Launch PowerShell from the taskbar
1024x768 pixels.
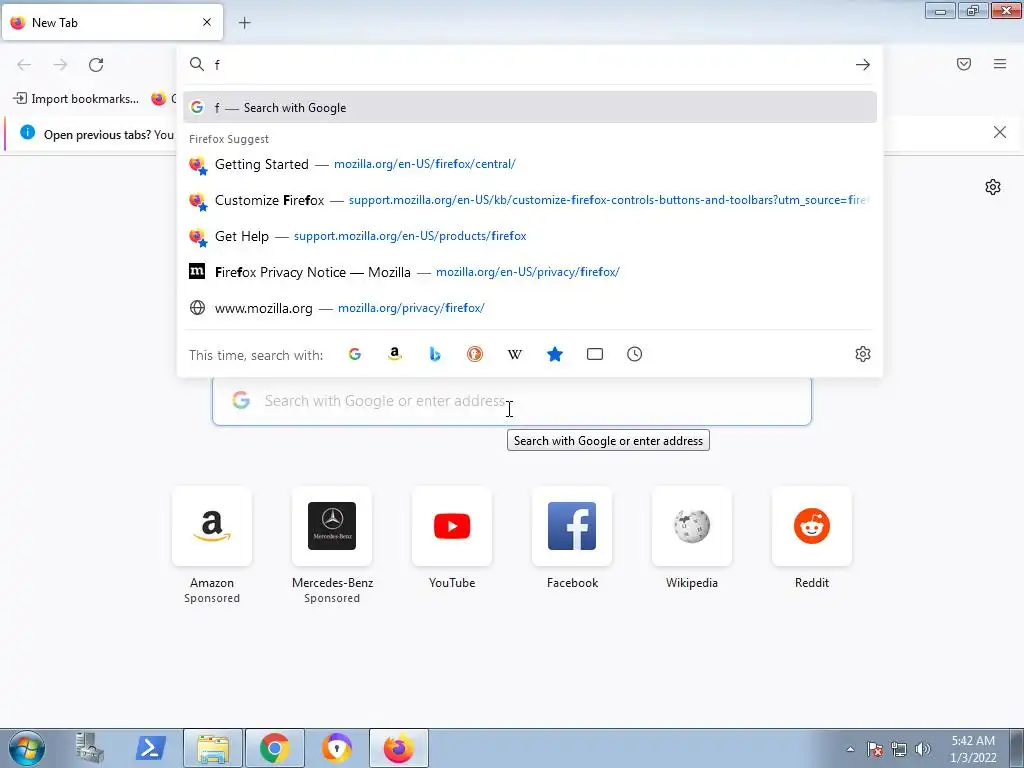point(150,748)
